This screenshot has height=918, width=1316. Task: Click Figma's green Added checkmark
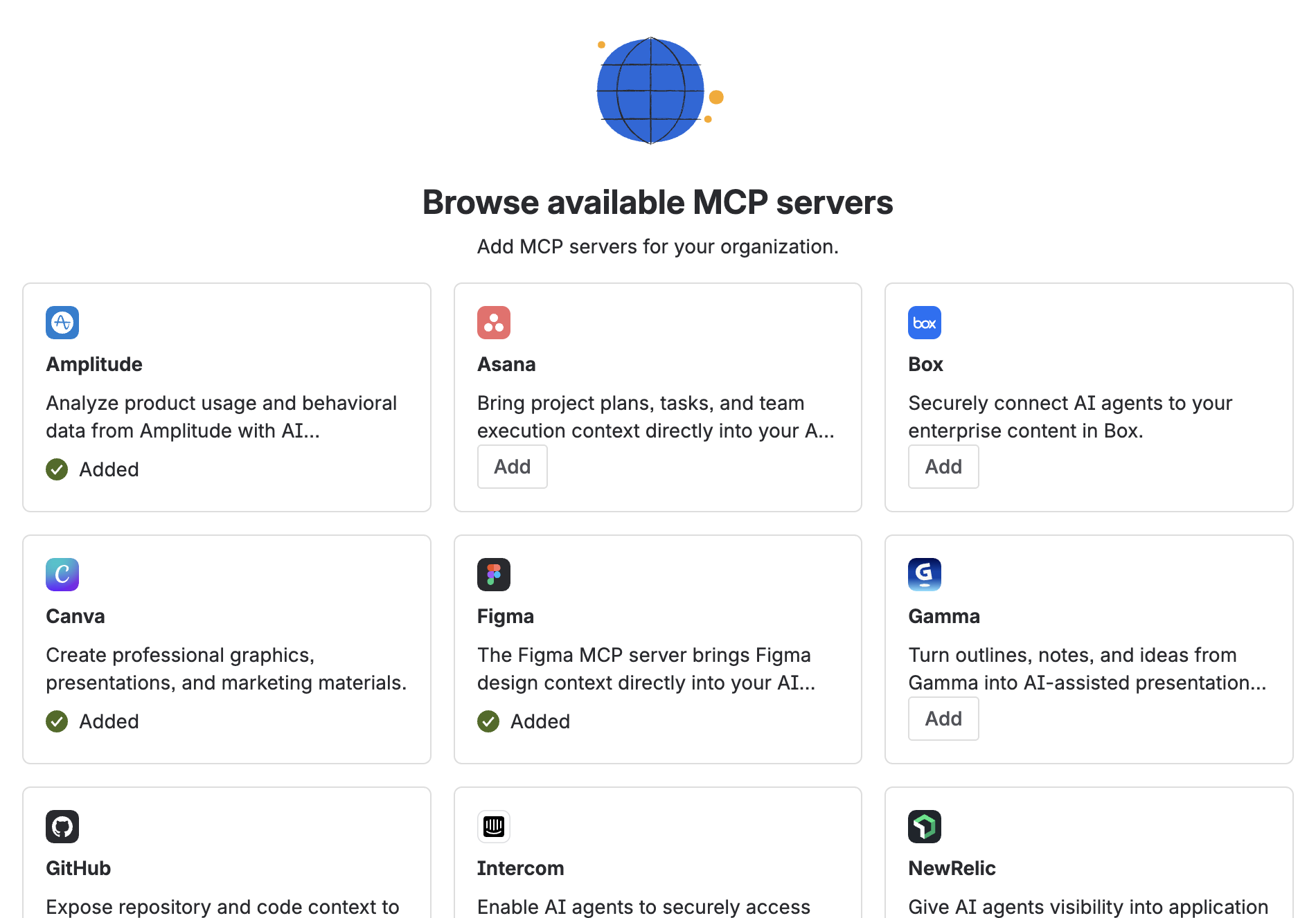(488, 721)
